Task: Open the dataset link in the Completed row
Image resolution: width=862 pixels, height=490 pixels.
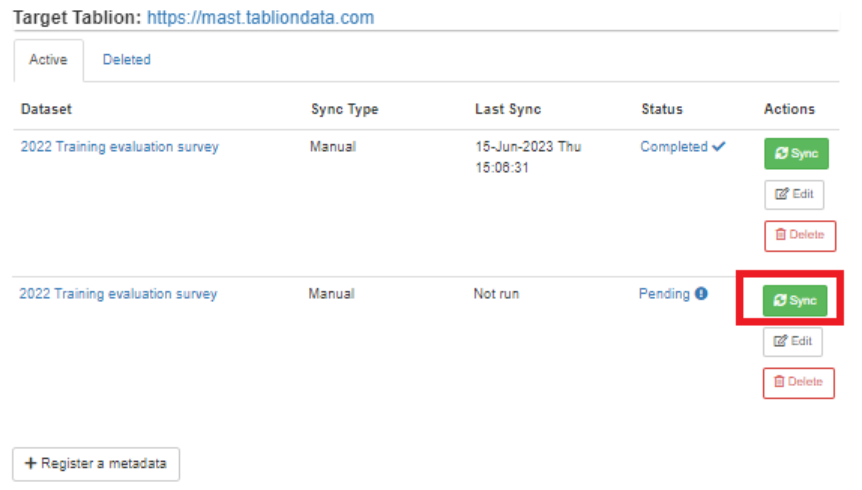Action: pyautogui.click(x=119, y=147)
